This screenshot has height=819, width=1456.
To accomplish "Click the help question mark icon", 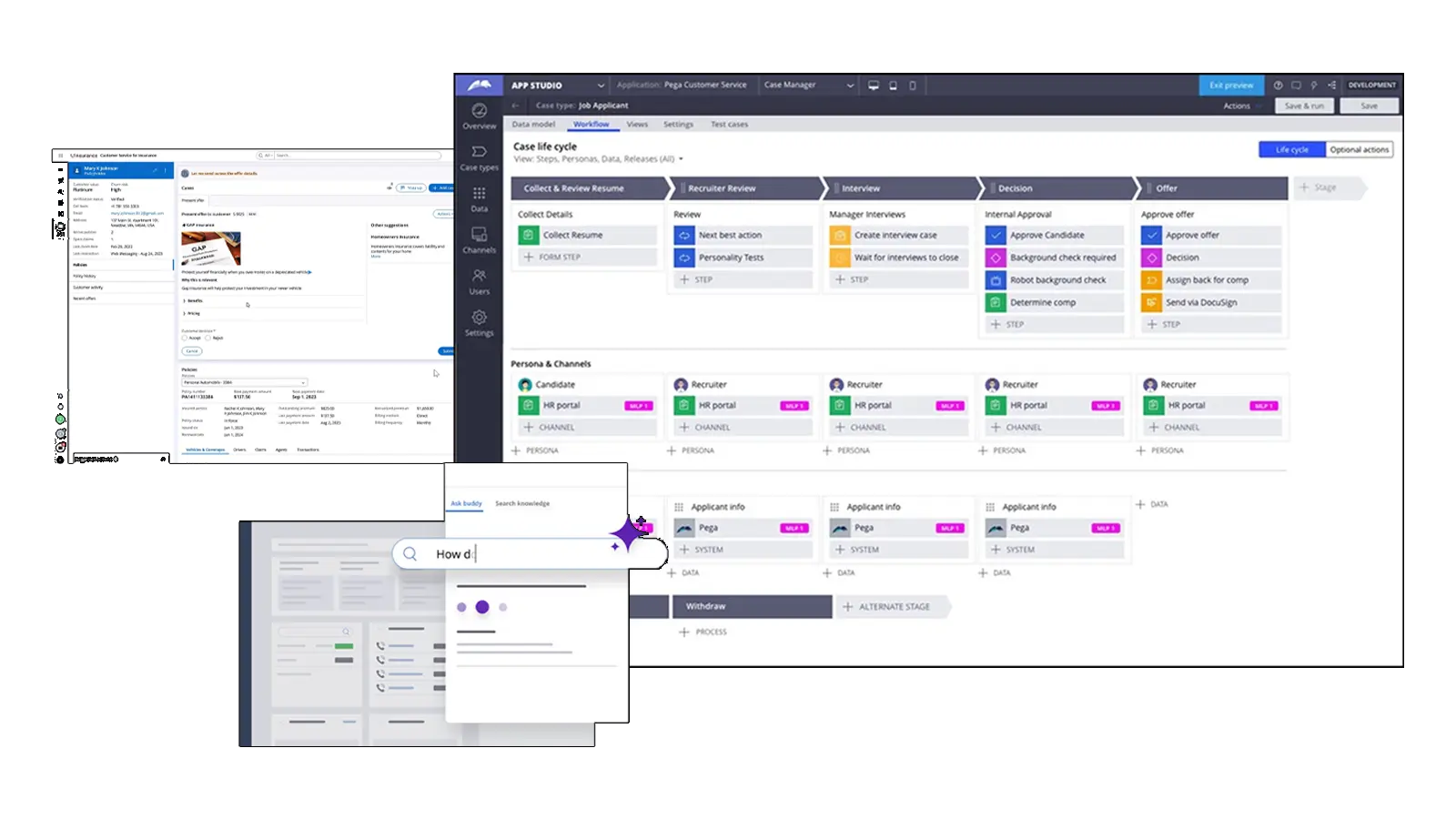I will tap(1278, 86).
